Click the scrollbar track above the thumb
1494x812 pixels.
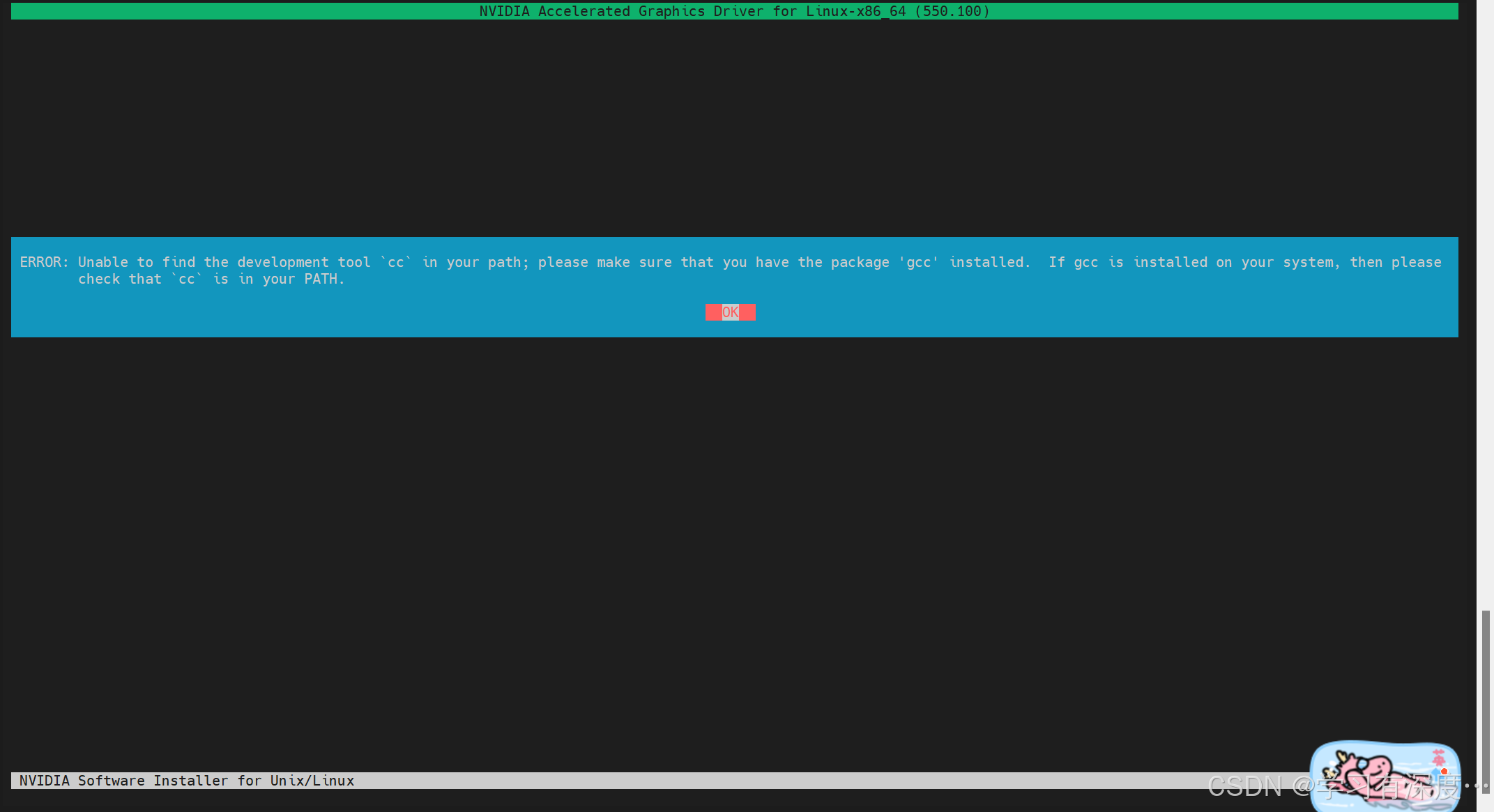(x=1486, y=314)
